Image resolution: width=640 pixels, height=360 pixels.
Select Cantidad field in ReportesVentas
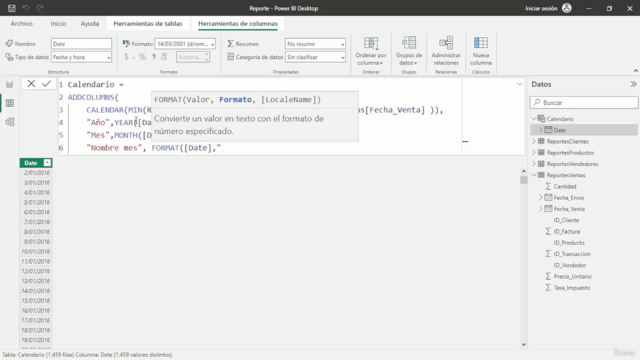click(565, 187)
